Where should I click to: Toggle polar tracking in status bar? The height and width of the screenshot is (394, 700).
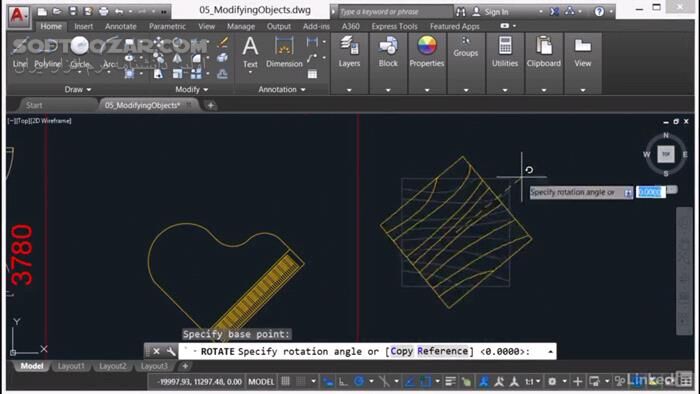(359, 382)
